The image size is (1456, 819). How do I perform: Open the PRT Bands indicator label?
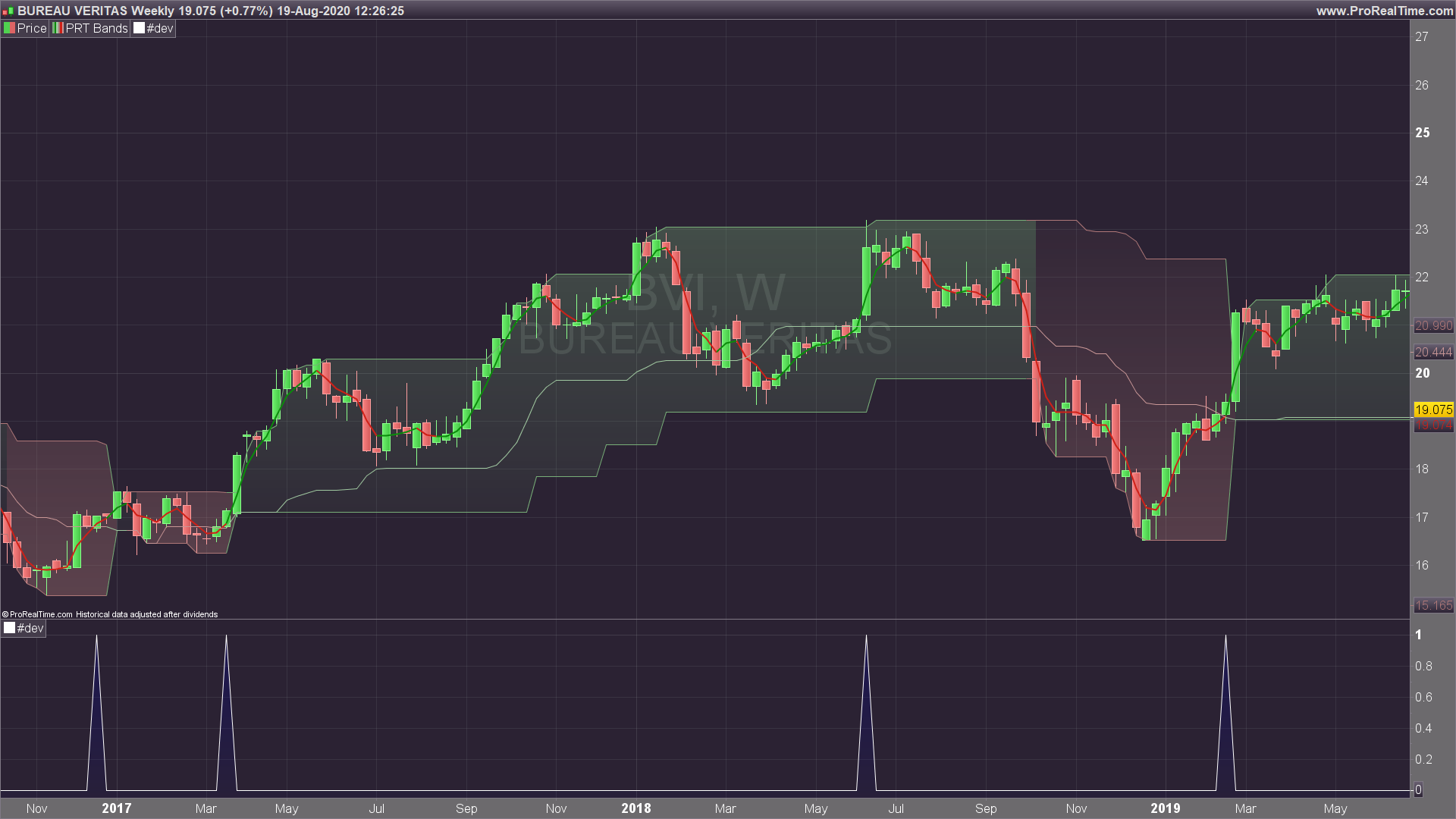pyautogui.click(x=96, y=28)
